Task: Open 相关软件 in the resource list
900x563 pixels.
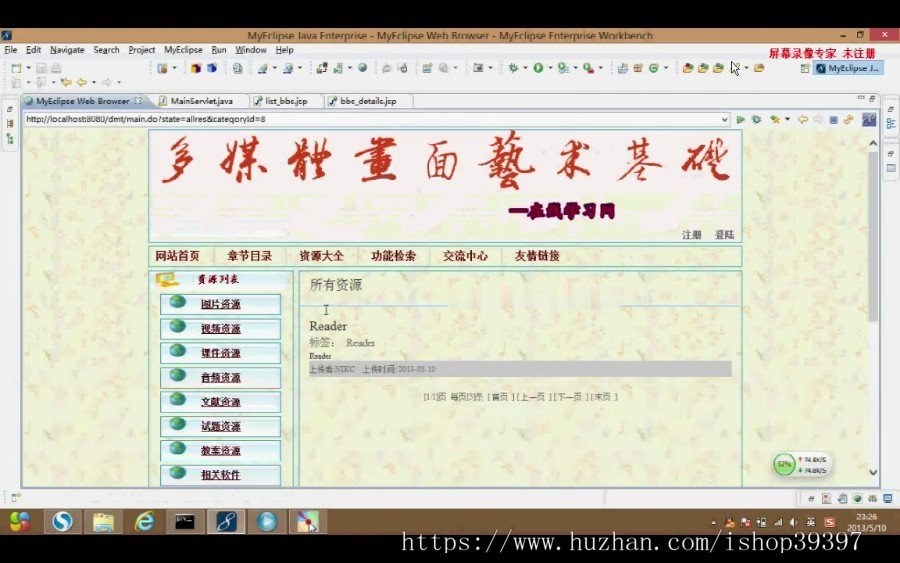Action: (x=220, y=475)
